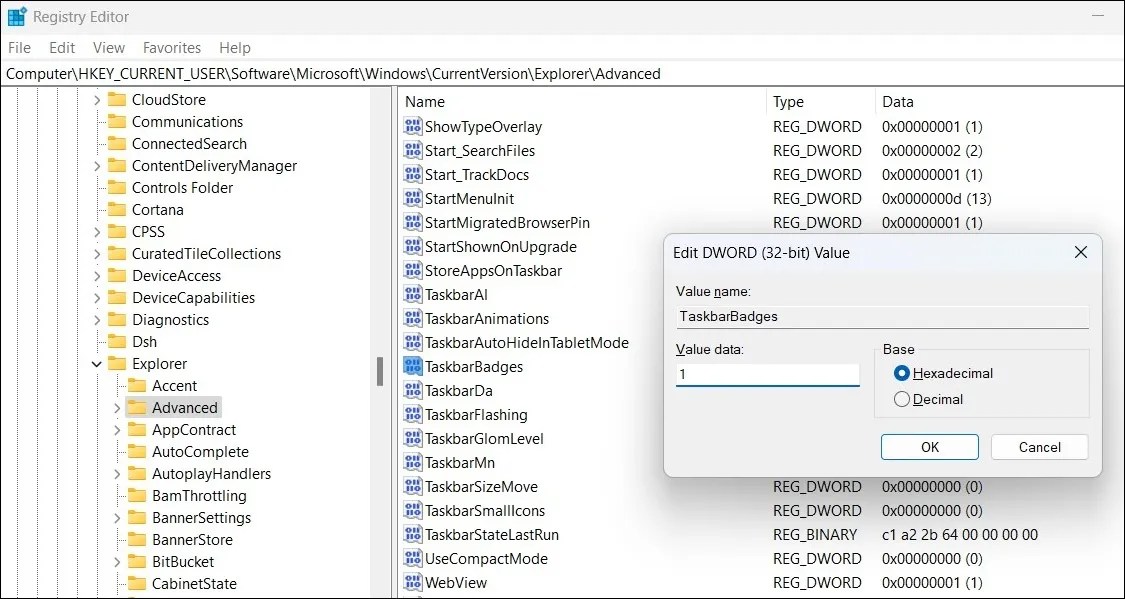Expand the CloudStore key
Image resolution: width=1125 pixels, height=599 pixels.
pos(97,100)
